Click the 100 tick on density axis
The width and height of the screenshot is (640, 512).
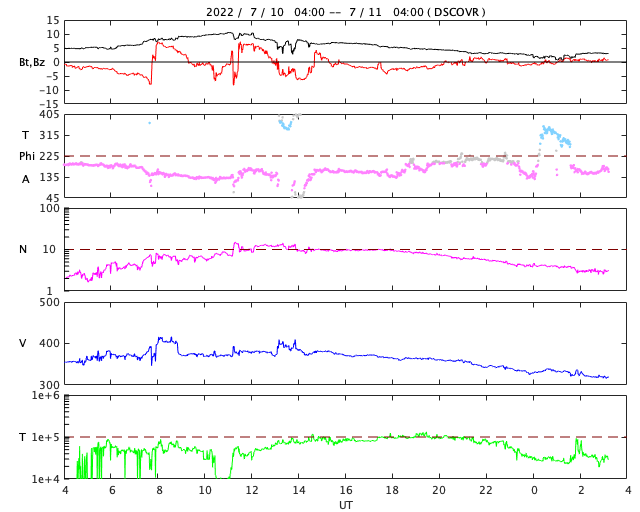[49, 209]
